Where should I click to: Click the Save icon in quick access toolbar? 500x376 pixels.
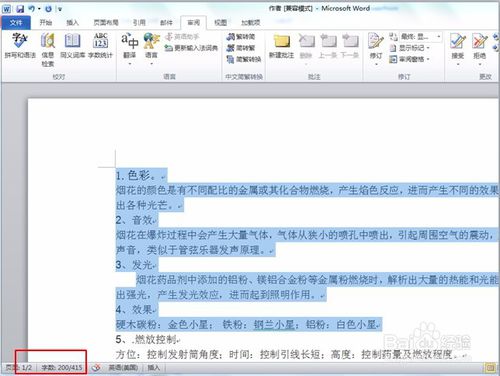(x=20, y=9)
